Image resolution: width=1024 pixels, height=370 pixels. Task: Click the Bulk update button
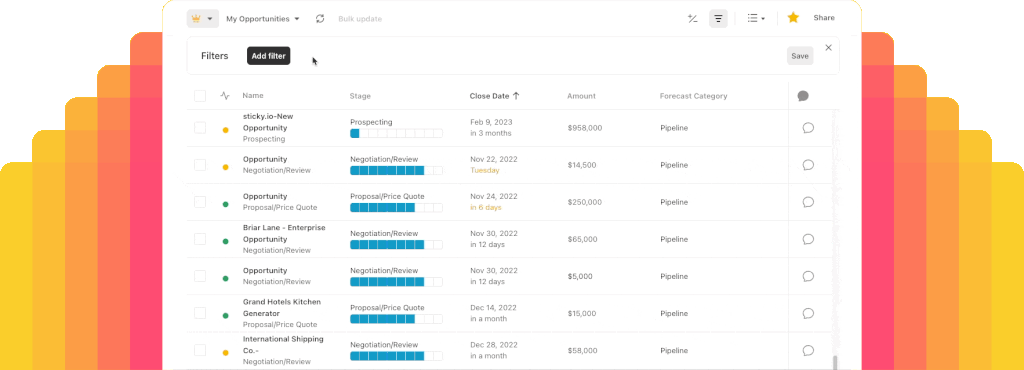tap(360, 19)
